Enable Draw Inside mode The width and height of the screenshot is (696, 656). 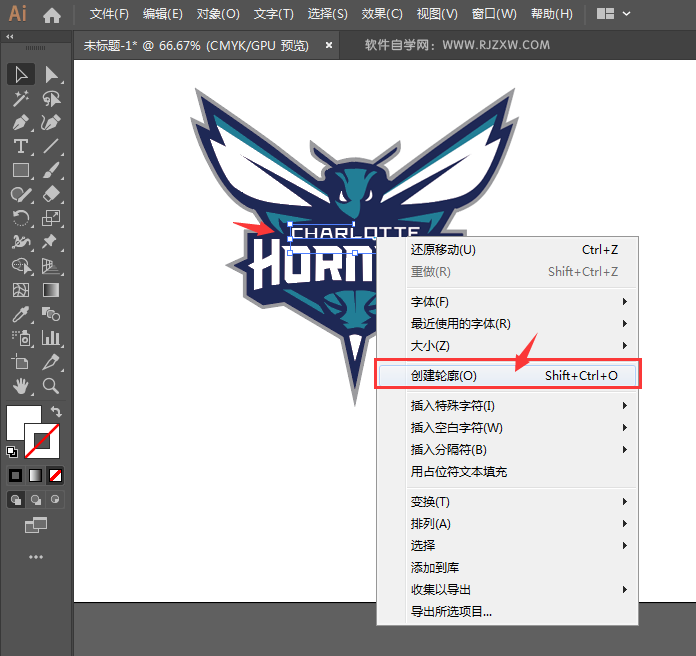[x=55, y=500]
